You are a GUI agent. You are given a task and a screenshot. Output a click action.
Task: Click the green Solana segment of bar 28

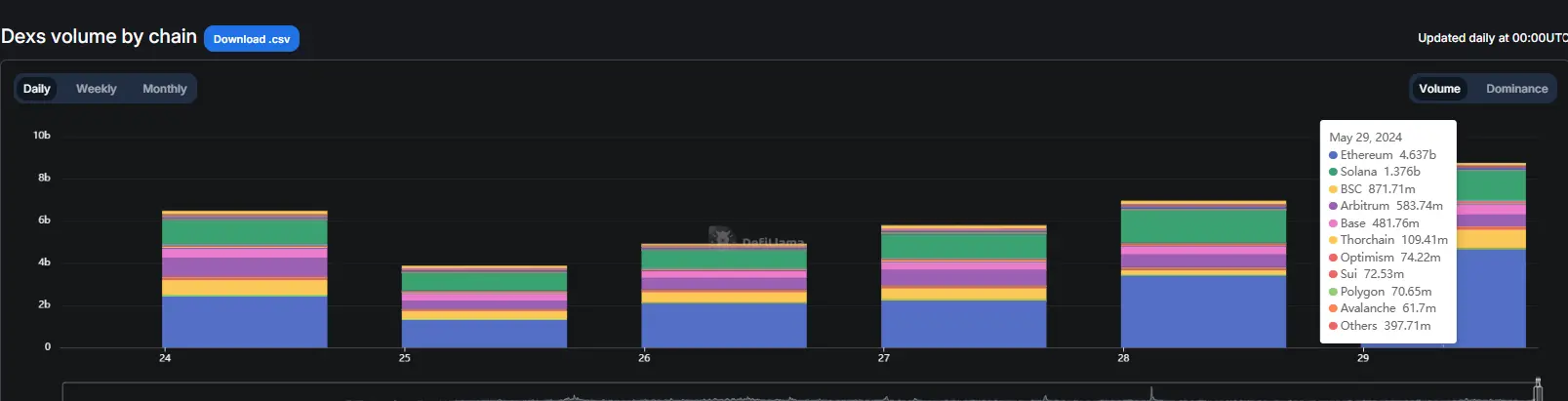tap(1203, 226)
